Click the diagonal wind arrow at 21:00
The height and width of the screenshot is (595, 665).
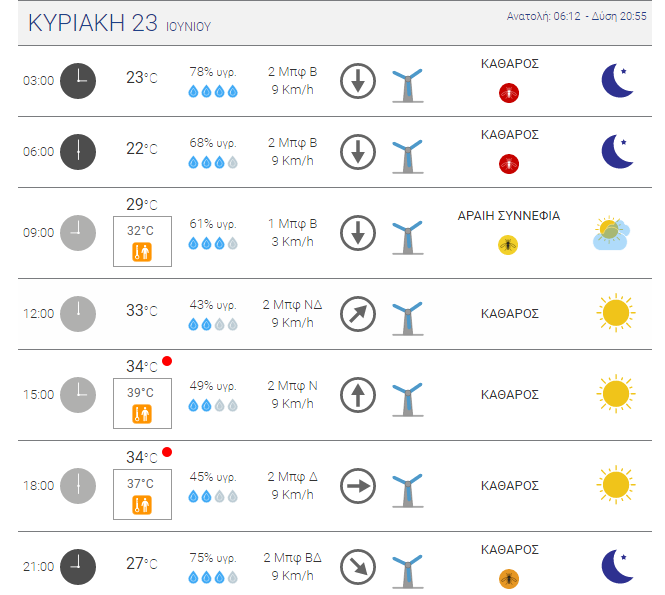(358, 567)
